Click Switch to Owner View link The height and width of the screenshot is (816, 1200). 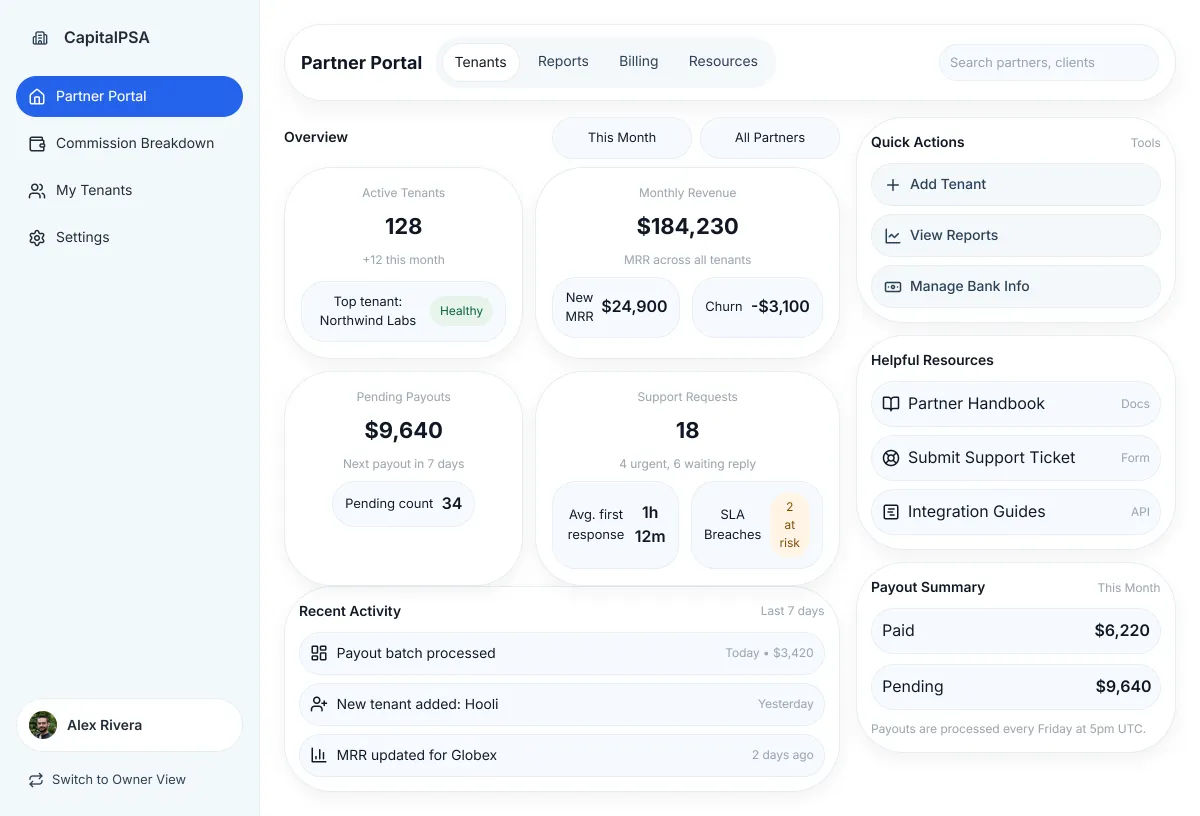click(x=106, y=779)
